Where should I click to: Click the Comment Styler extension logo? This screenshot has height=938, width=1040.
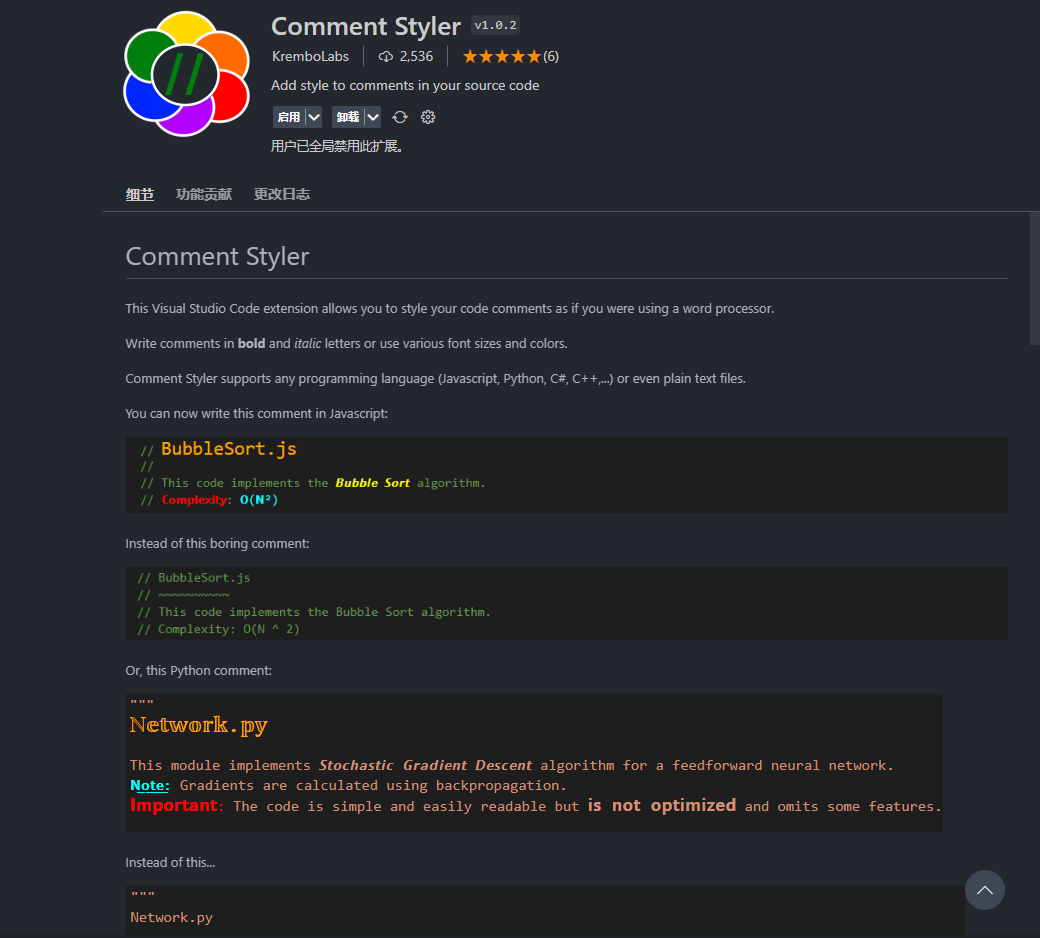click(x=186, y=74)
